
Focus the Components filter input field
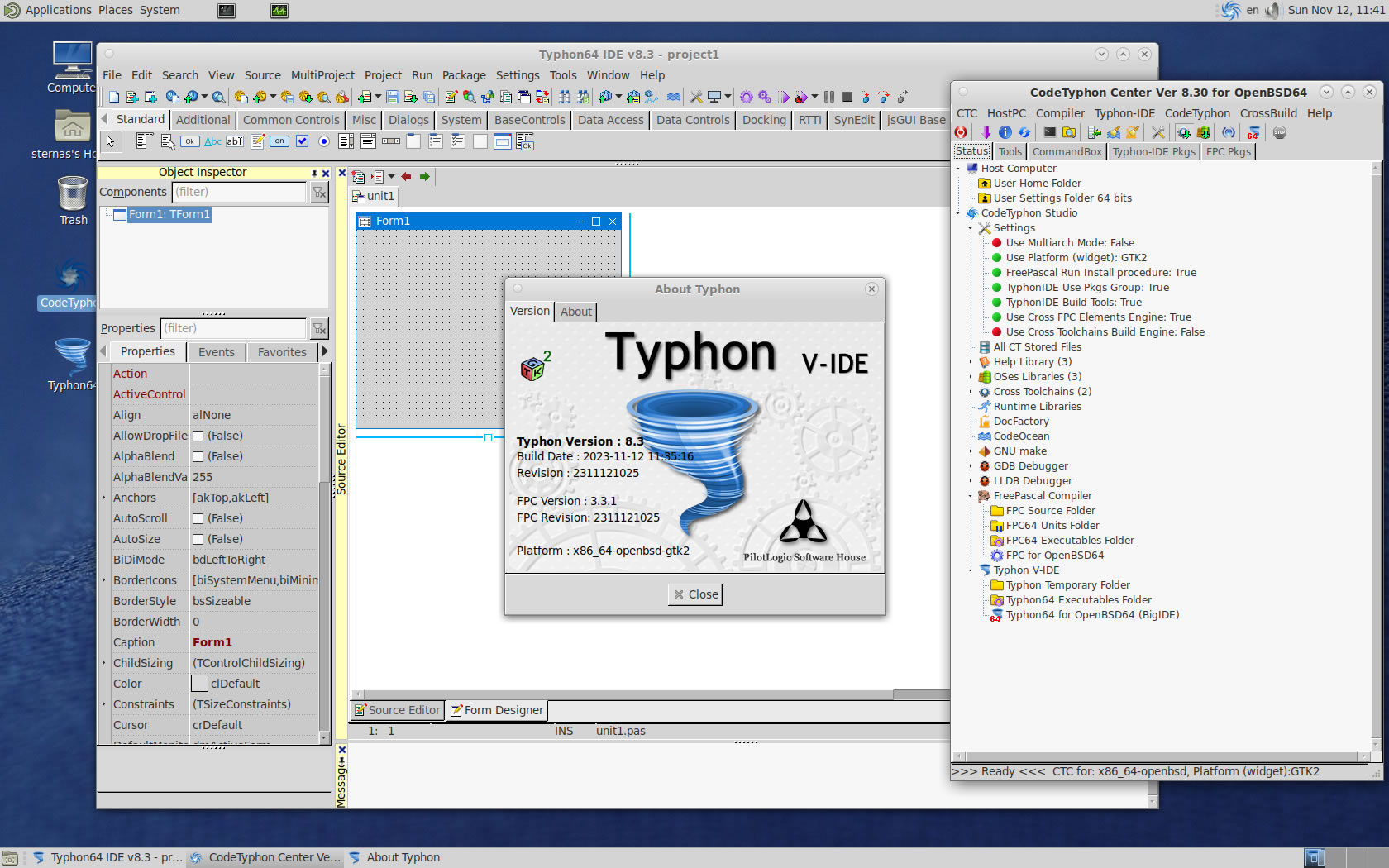click(240, 192)
